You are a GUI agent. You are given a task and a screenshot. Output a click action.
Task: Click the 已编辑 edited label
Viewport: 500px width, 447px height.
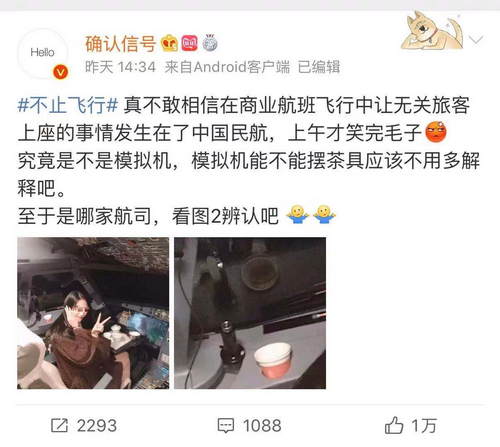tap(319, 67)
